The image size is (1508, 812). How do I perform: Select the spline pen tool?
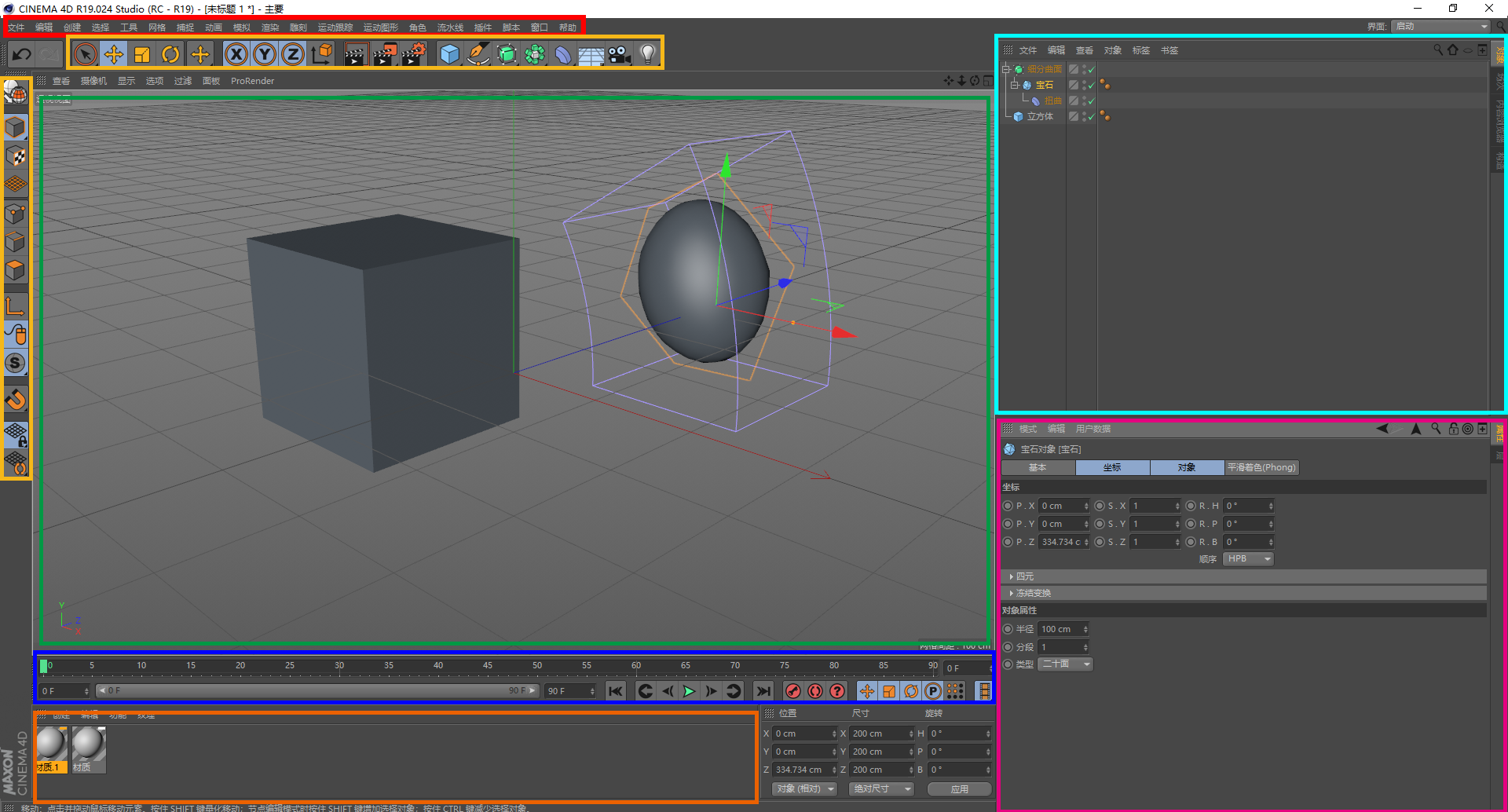(478, 54)
